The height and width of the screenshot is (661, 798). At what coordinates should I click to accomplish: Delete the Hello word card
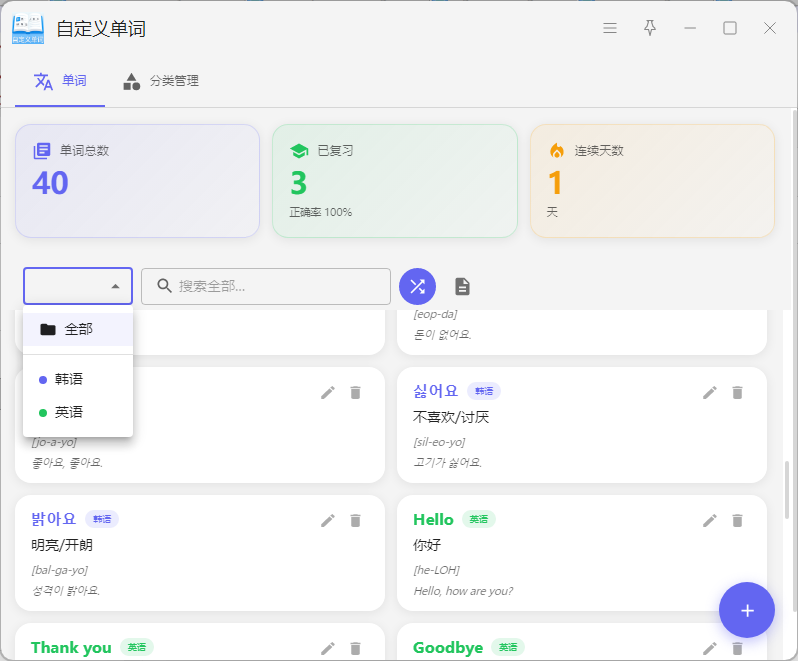(738, 520)
